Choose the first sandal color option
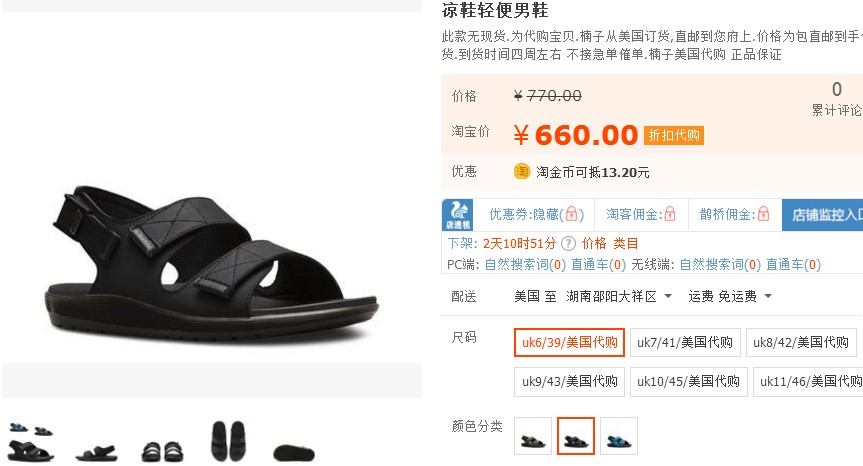863x466 pixels. [533, 436]
